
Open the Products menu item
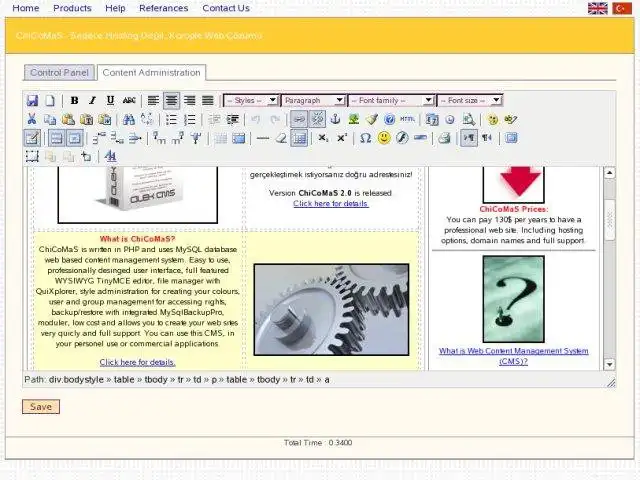(72, 8)
